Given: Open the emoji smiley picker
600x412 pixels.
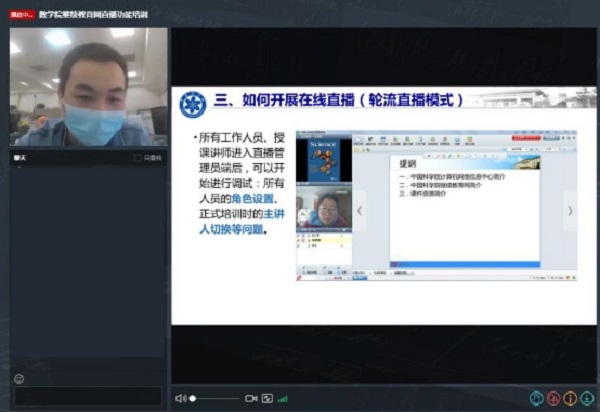Looking at the screenshot, I should 19,378.
